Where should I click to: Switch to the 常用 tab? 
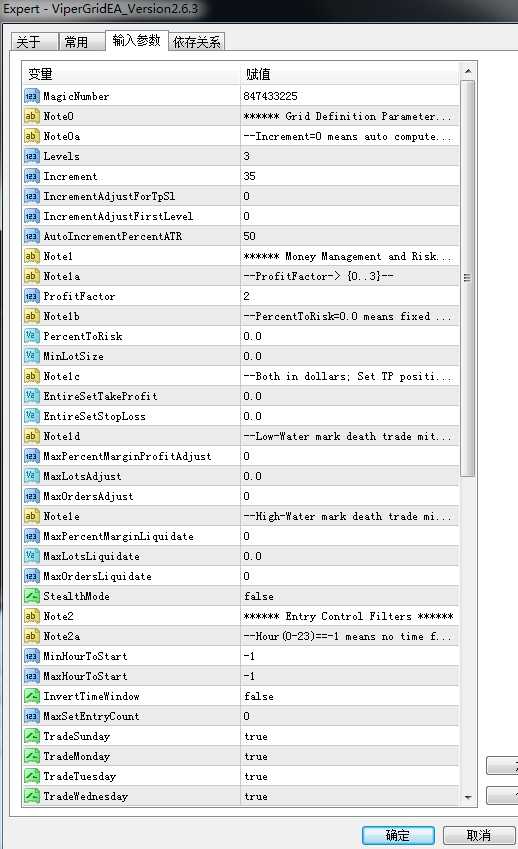click(x=76, y=42)
